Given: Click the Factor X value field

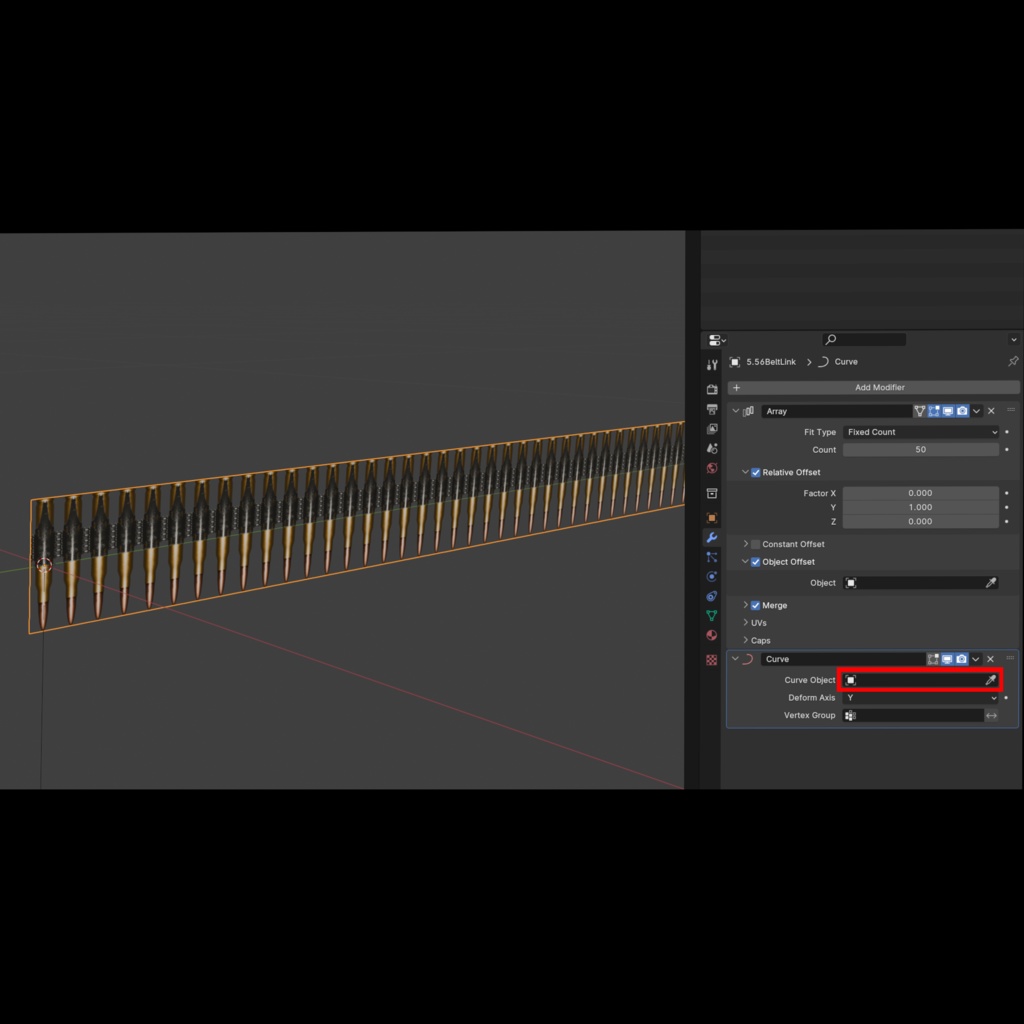Looking at the screenshot, I should (x=921, y=493).
